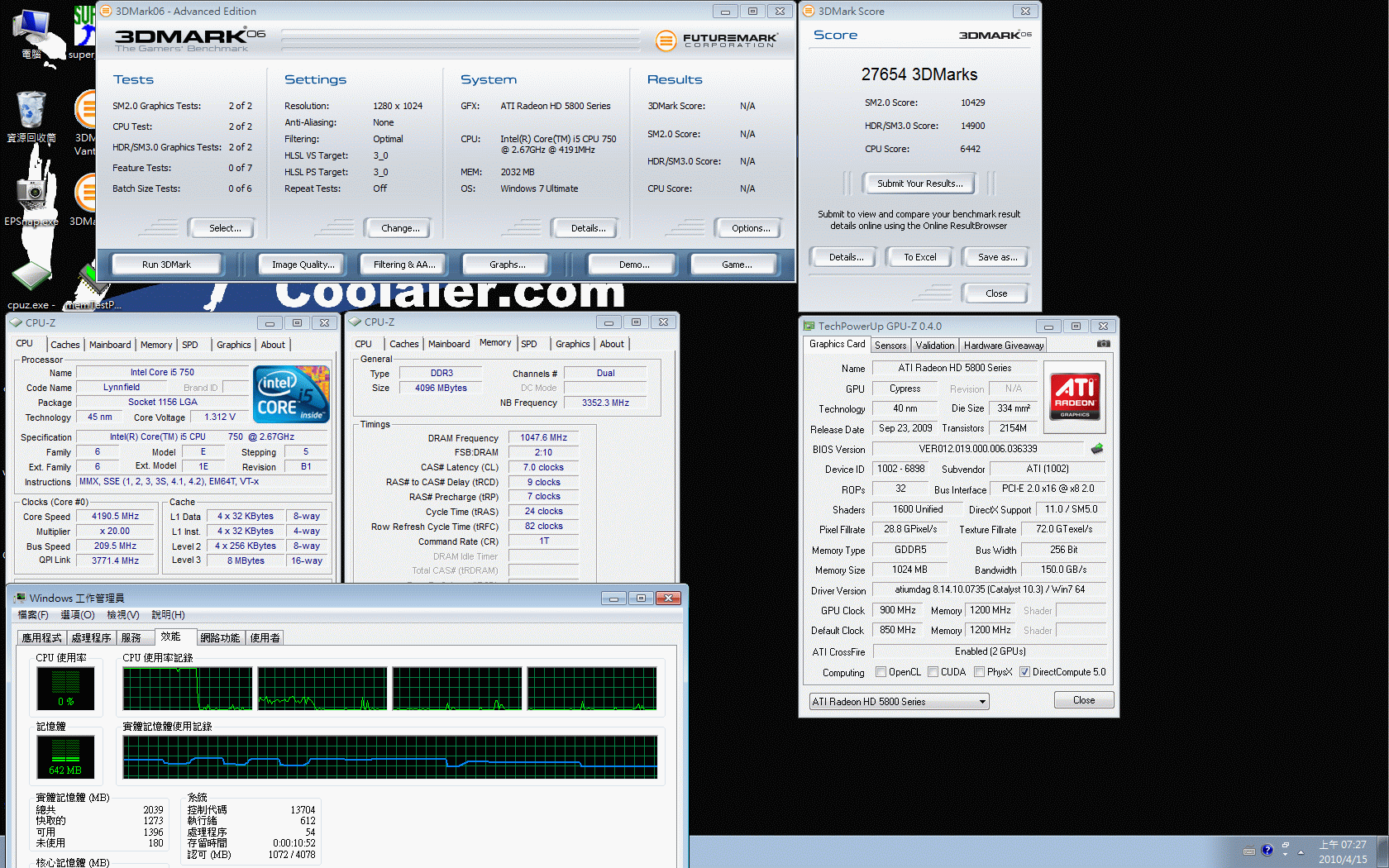Switch to 處理程序 tab in Task Manager
This screenshot has width=1389, height=868.
[x=91, y=638]
